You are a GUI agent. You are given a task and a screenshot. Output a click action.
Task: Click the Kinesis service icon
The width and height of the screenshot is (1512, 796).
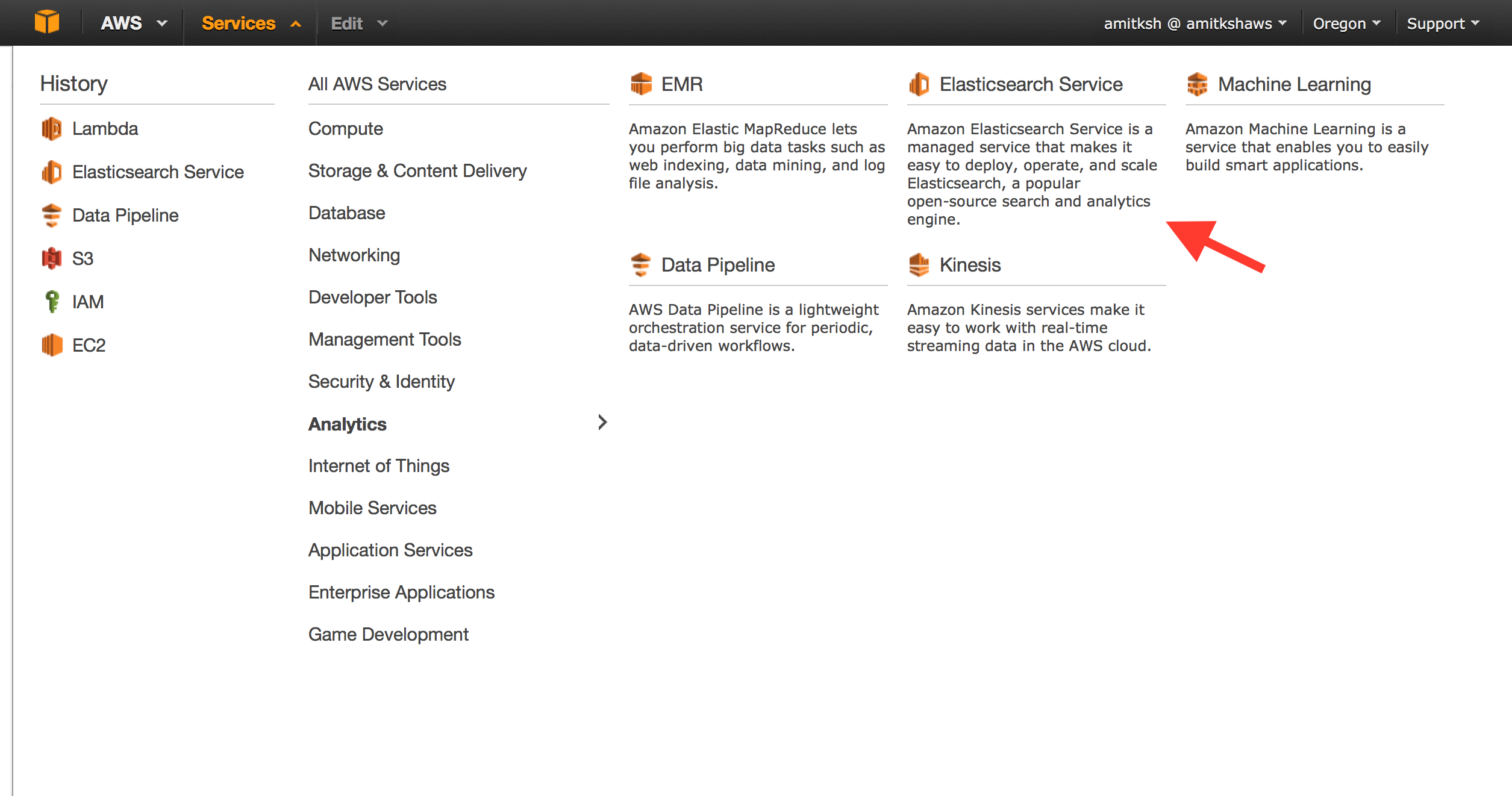(919, 265)
